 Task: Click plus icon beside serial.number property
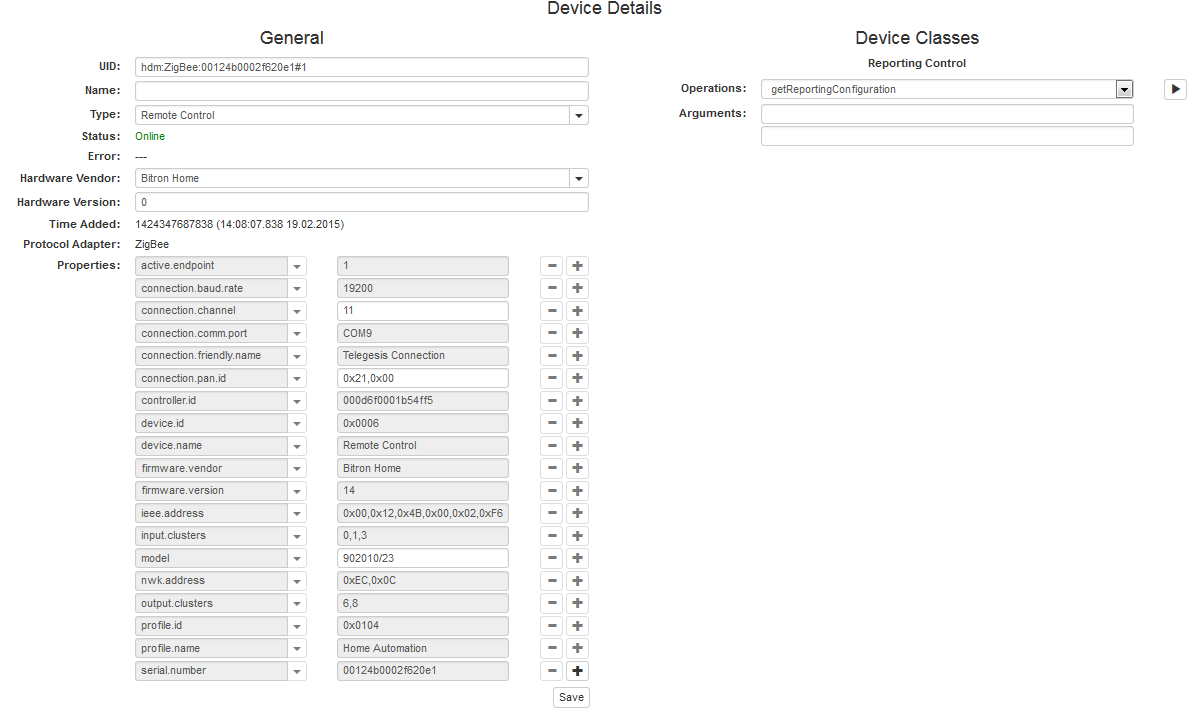[577, 671]
